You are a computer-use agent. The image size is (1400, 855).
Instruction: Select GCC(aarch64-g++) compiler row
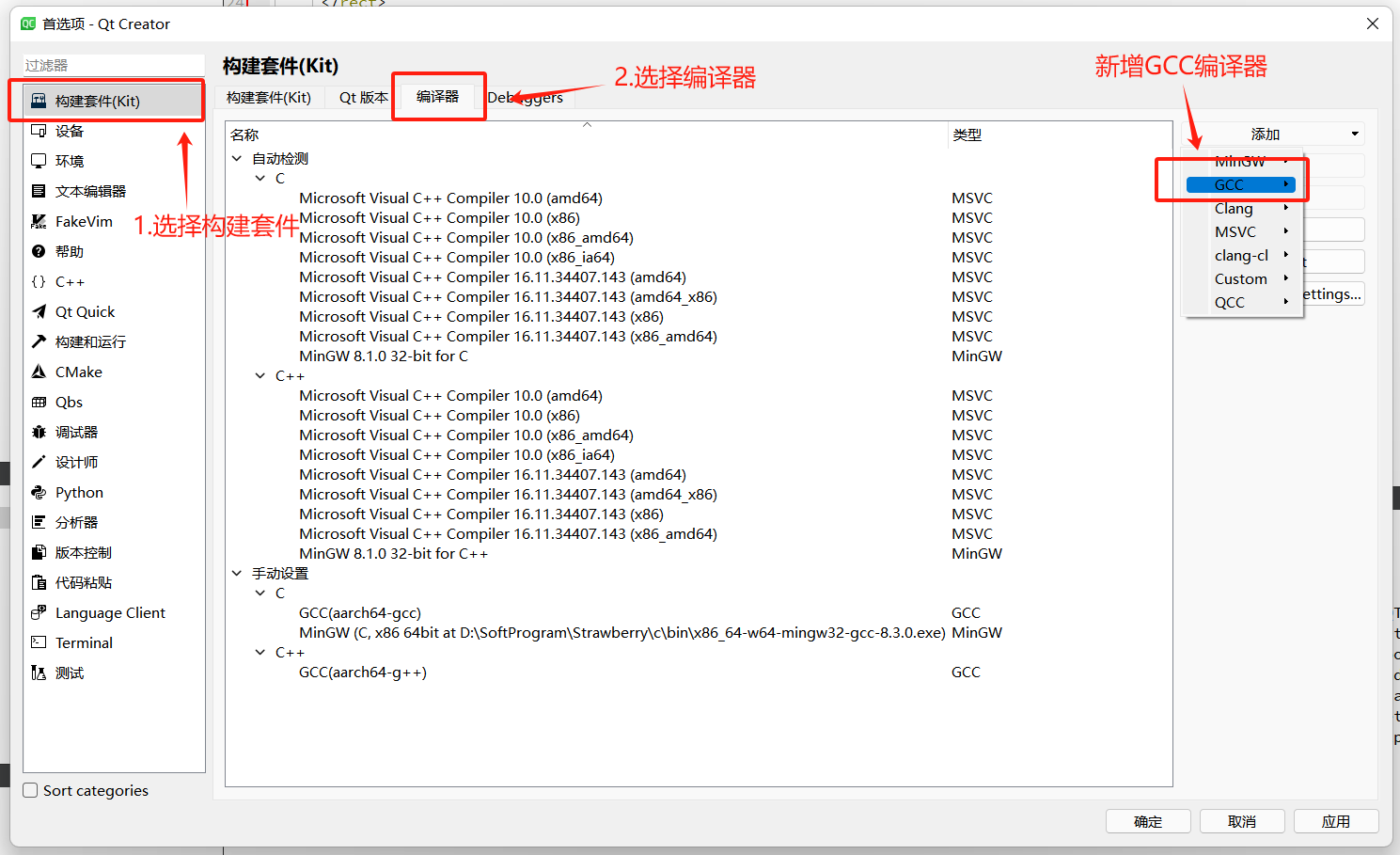pyautogui.click(x=699, y=672)
